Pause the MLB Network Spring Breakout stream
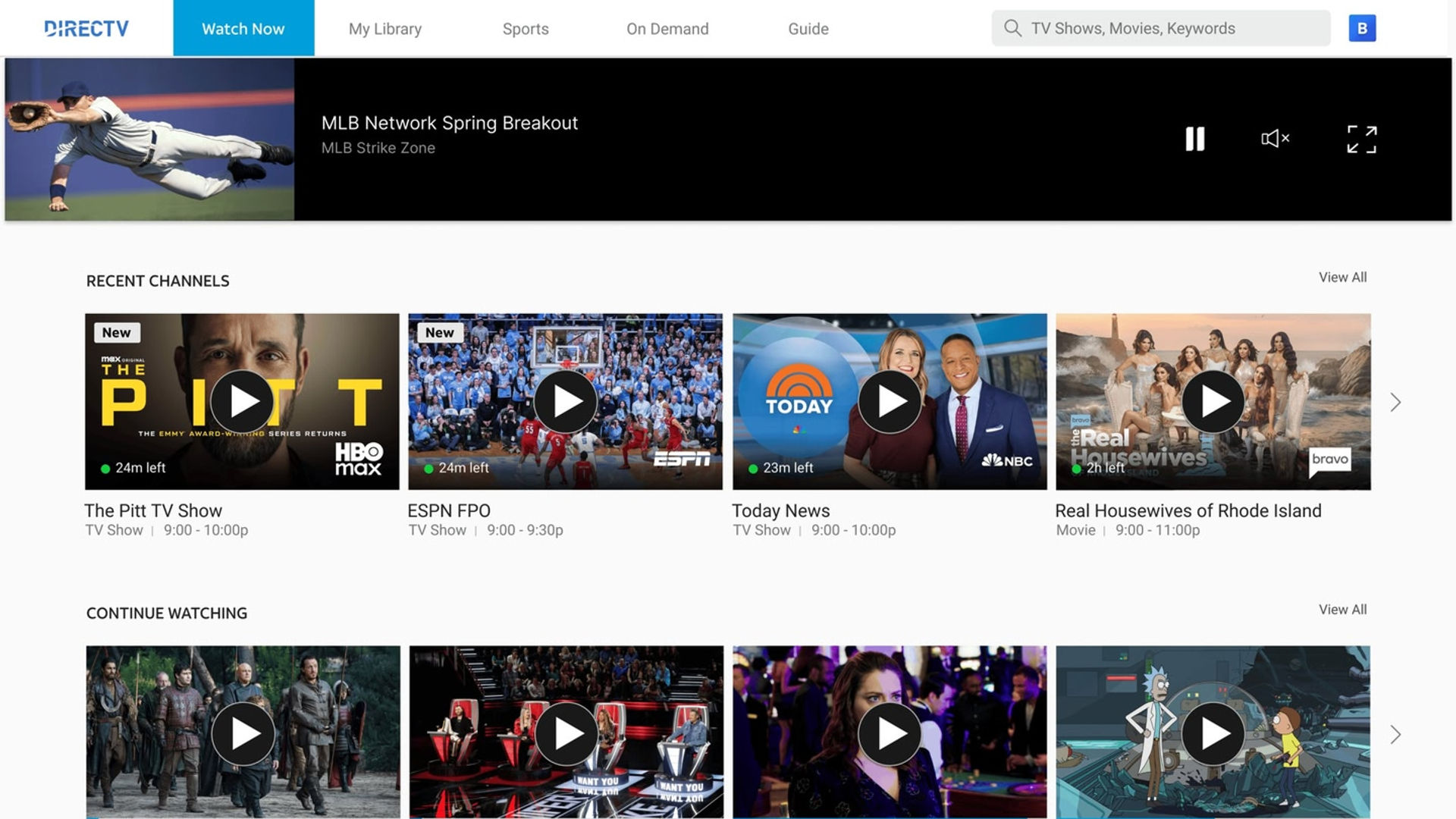Screen dimensions: 1456x819 [x=1195, y=139]
